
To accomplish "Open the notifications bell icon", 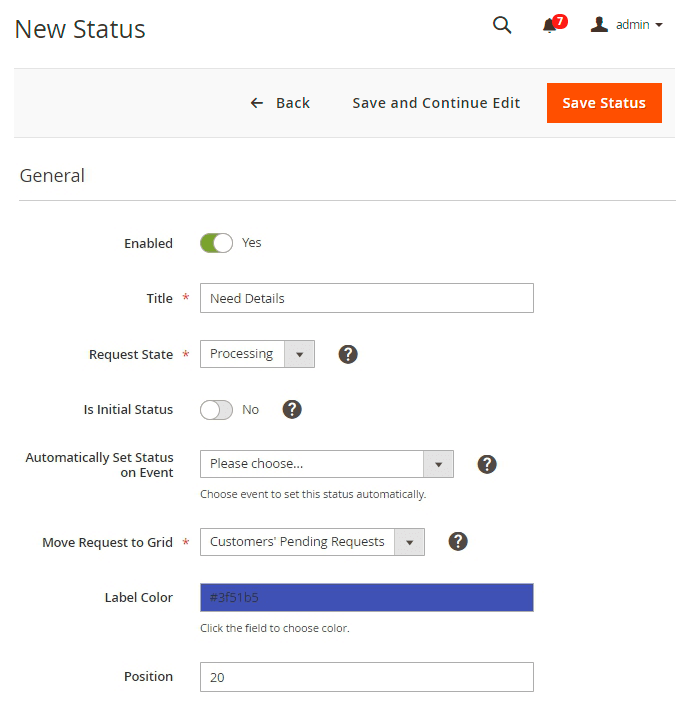I will (550, 26).
